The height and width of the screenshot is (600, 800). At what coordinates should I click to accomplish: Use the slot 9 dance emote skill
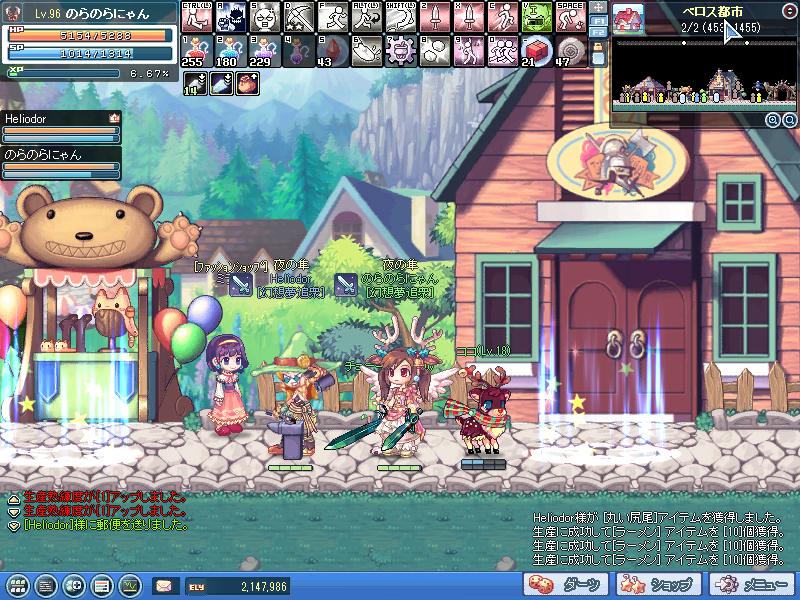[x=469, y=51]
